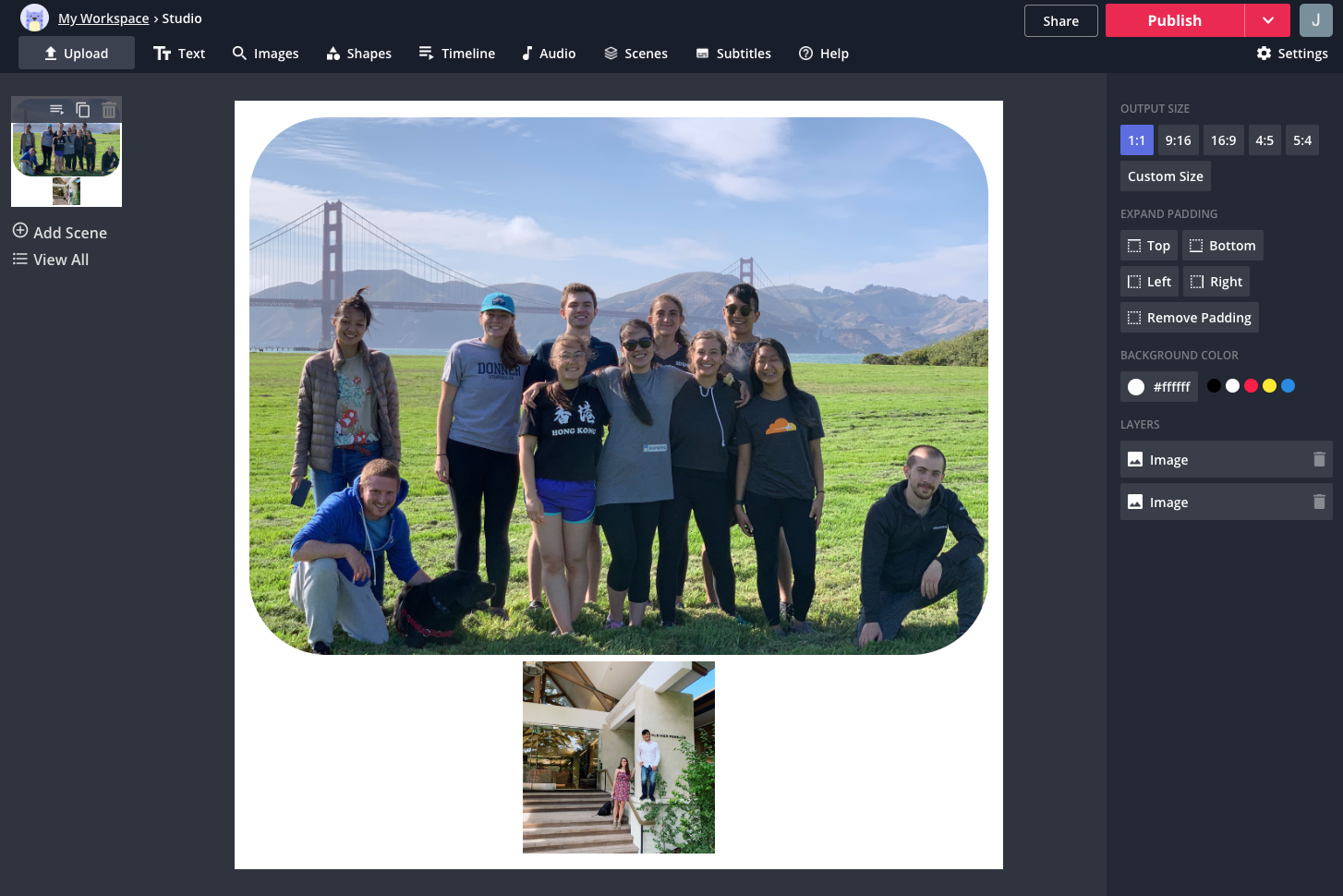1343x896 pixels.
Task: Select the 16:9 output size
Action: pos(1223,140)
